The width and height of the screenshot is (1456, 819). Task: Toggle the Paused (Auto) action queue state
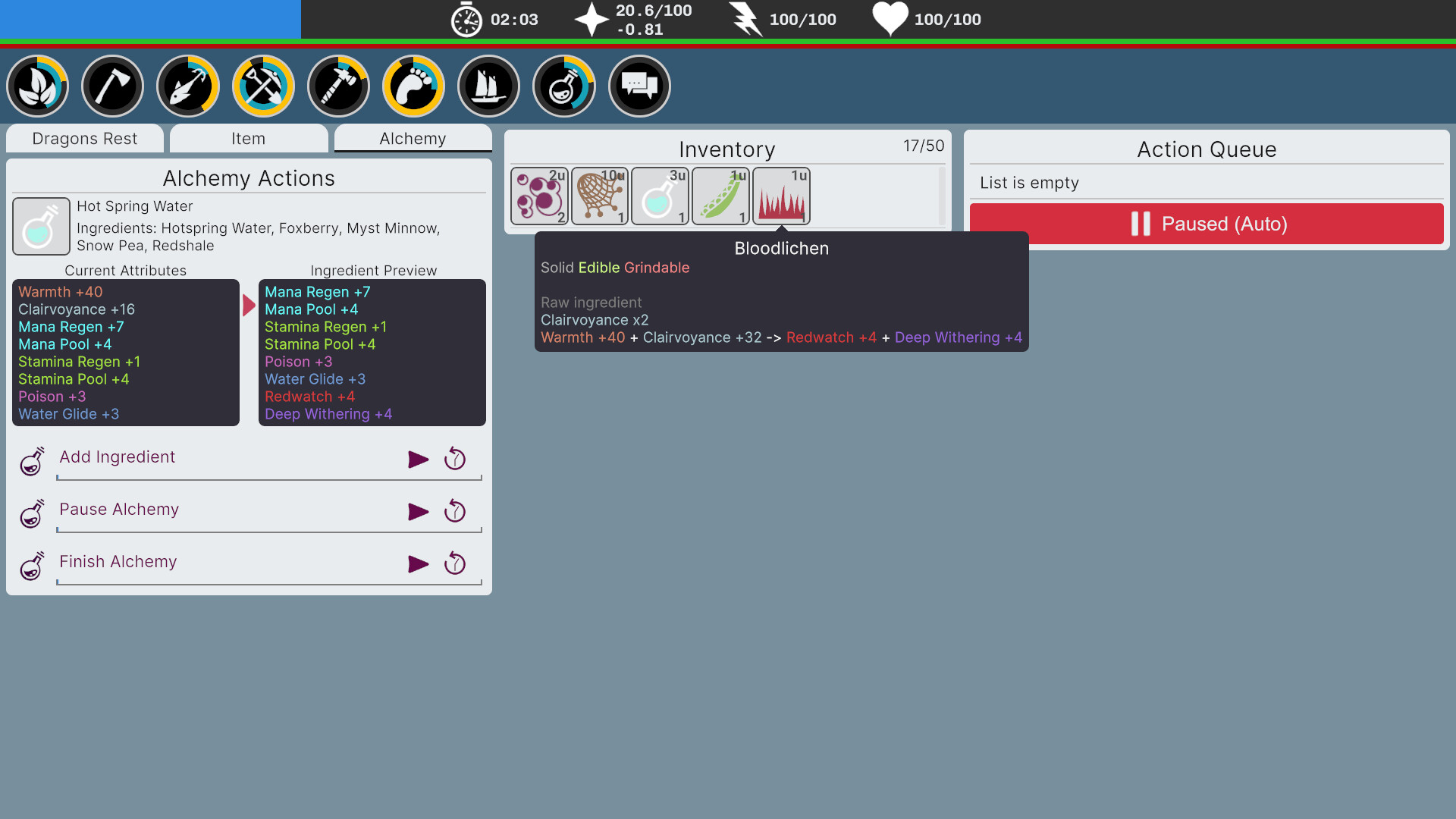pos(1206,224)
